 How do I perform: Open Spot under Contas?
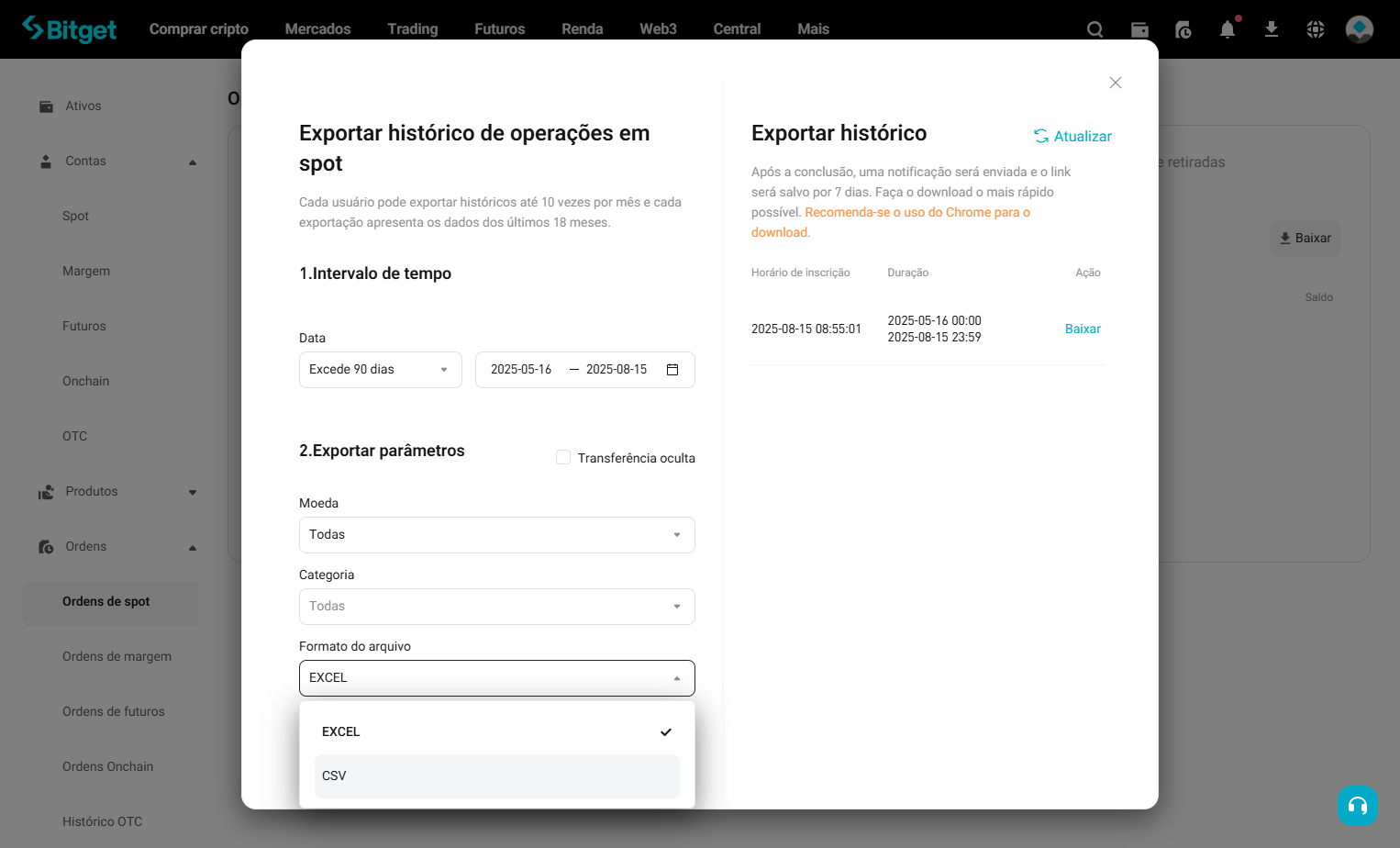point(75,217)
